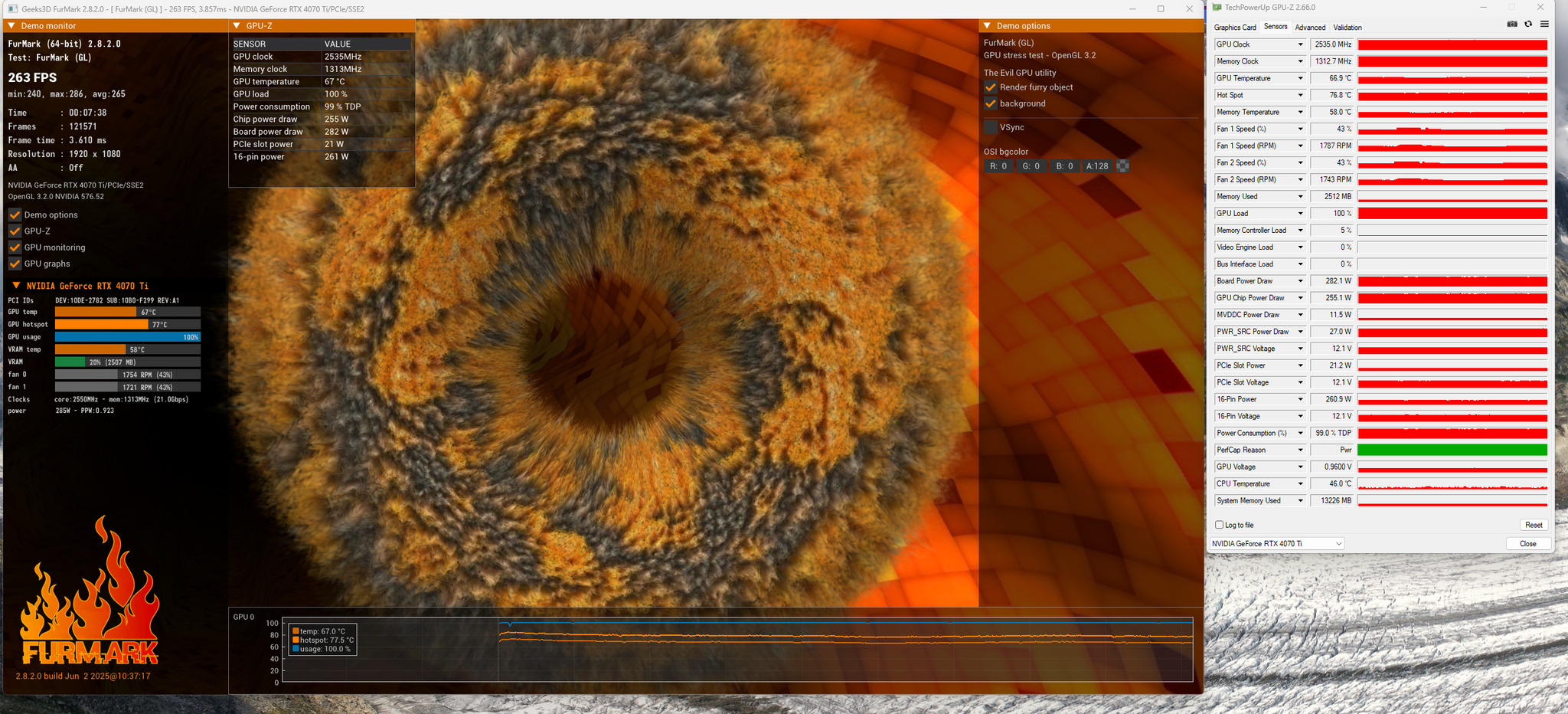Disable Render furry object
The image size is (1568, 714).
tap(991, 87)
